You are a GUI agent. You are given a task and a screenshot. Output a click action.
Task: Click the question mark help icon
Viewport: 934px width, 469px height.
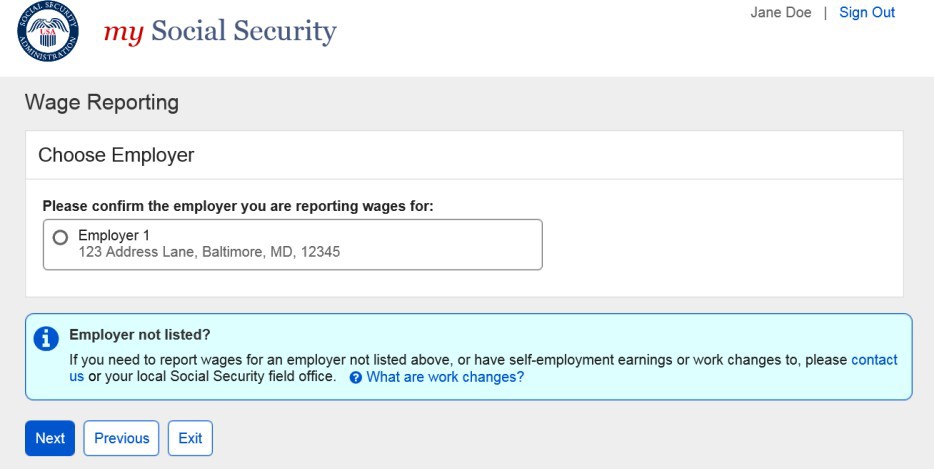tap(355, 378)
